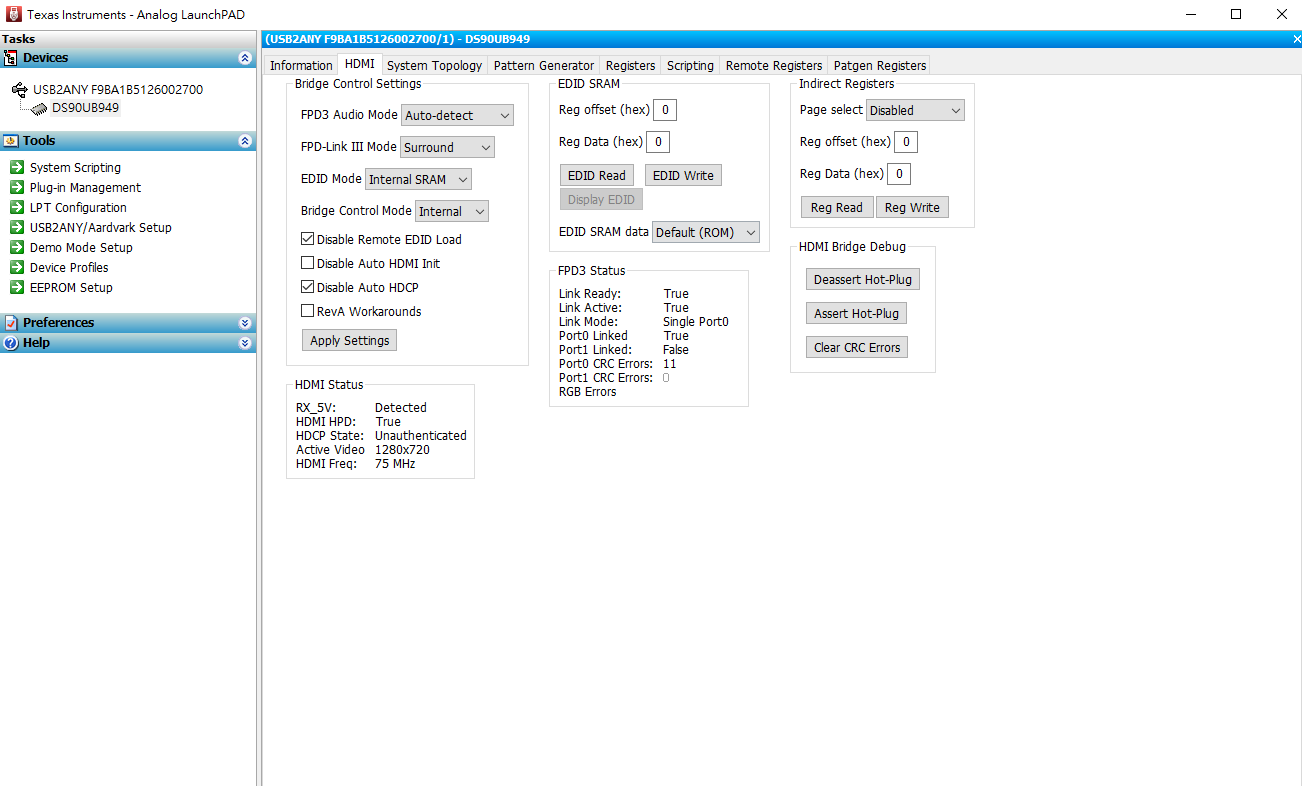
Task: Open the Bridge Control Mode dropdown
Action: tap(452, 211)
